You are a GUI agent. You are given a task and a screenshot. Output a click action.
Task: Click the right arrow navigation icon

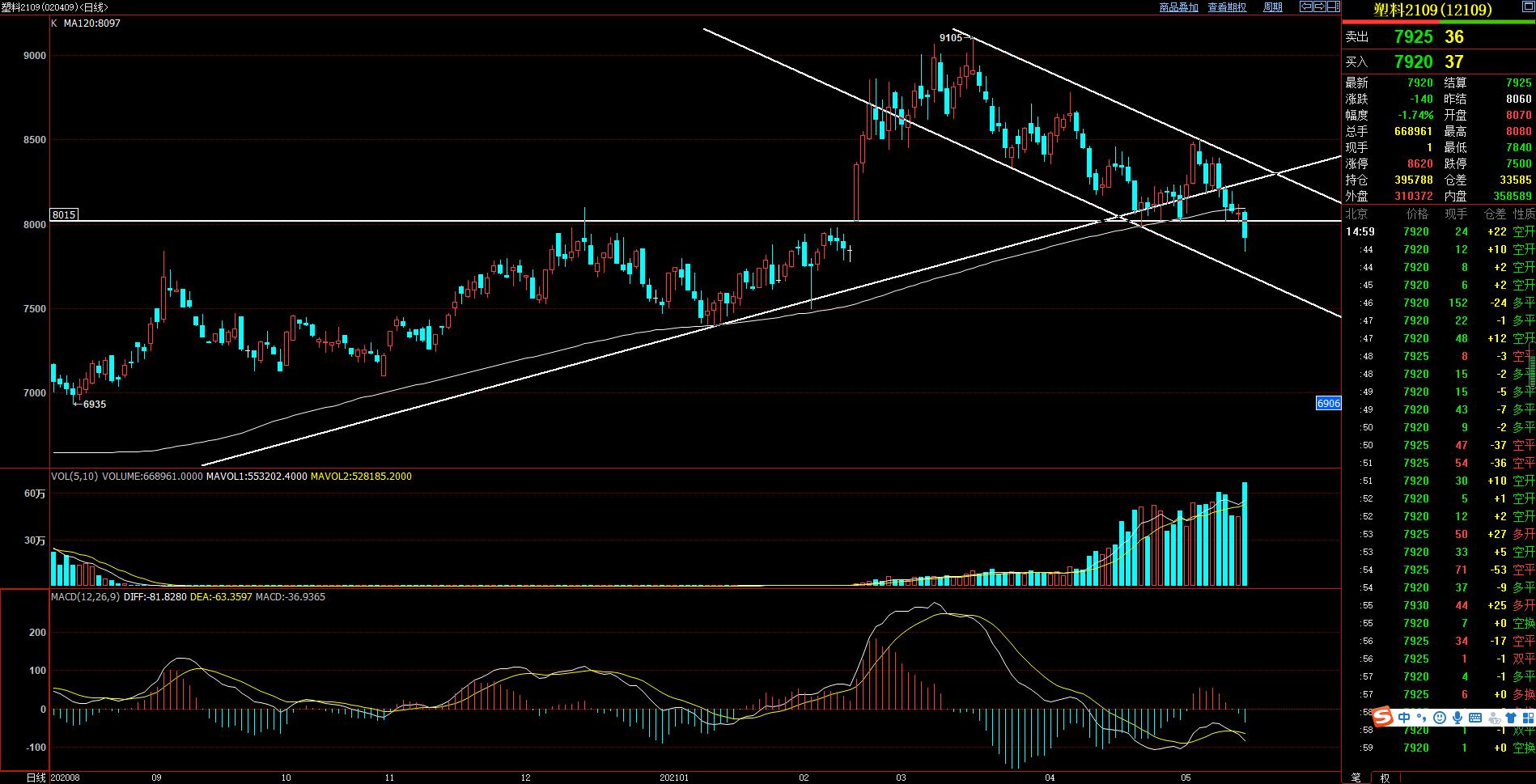(1318, 6)
